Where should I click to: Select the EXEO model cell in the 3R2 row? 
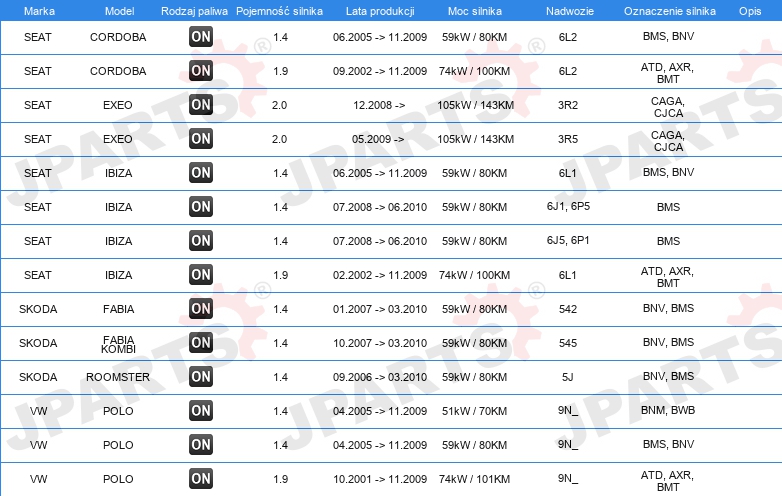click(x=118, y=105)
